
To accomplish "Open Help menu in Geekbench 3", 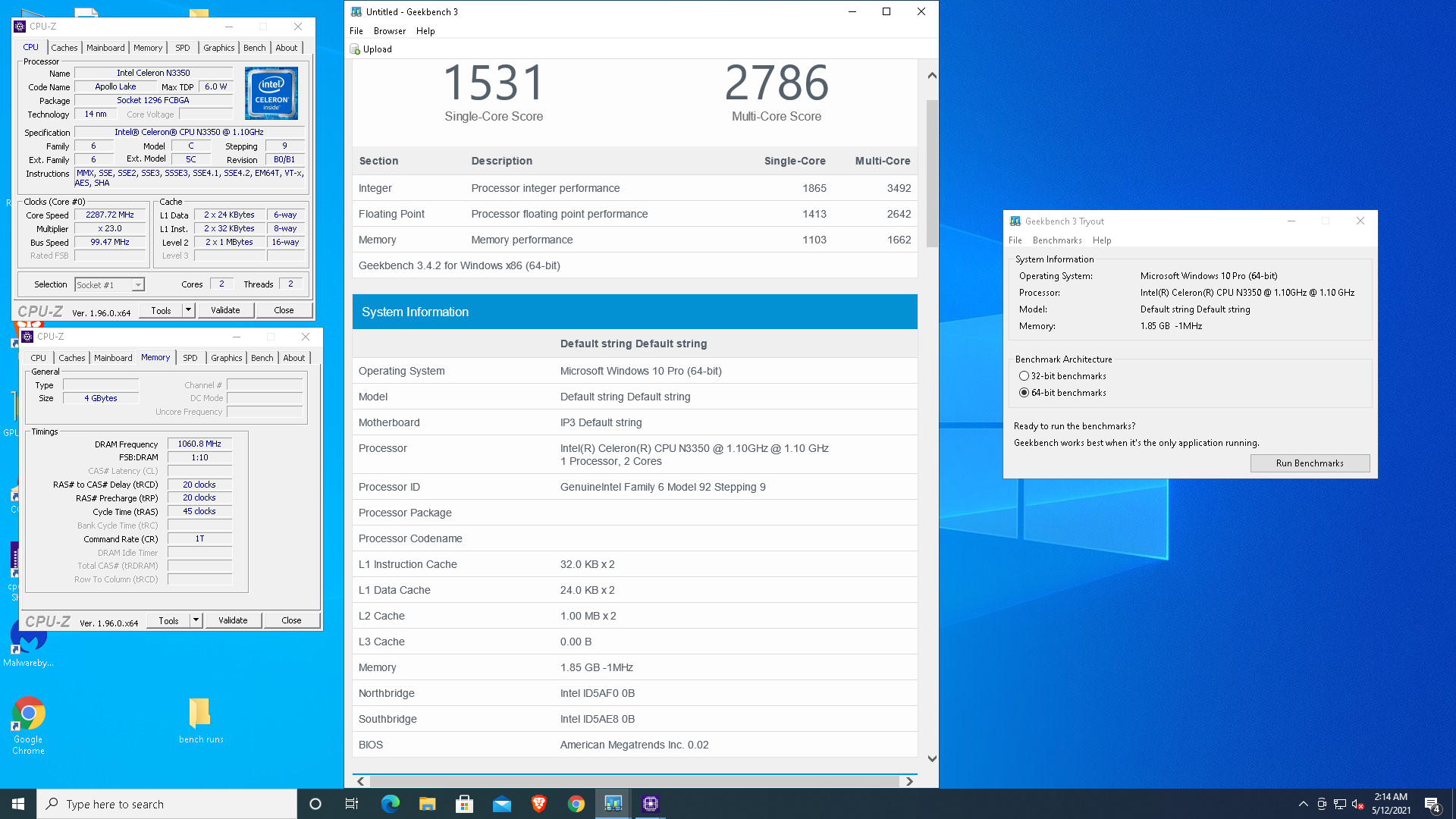I will [x=425, y=31].
